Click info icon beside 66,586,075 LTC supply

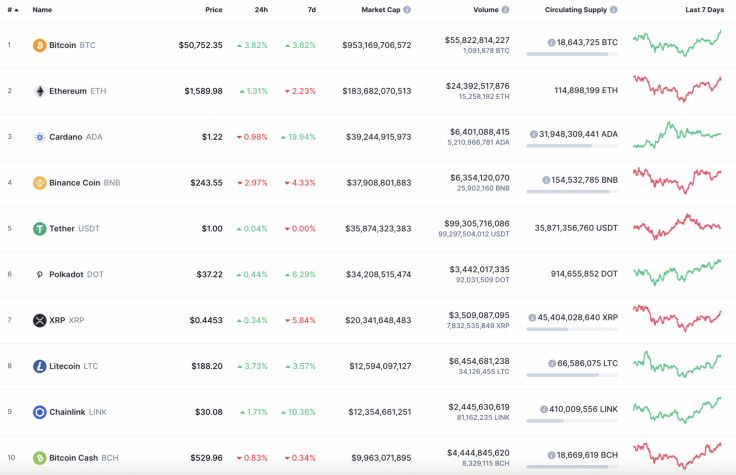[552, 363]
